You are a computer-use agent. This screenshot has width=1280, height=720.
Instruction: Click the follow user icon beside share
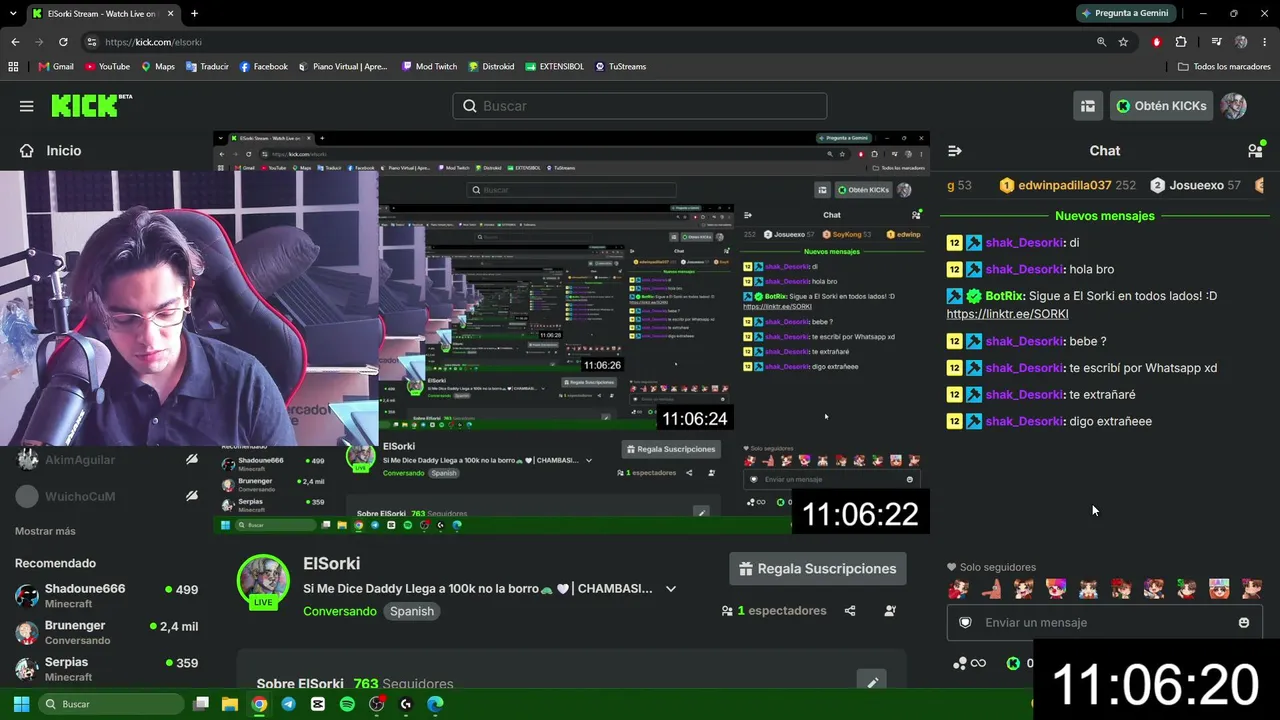[890, 611]
